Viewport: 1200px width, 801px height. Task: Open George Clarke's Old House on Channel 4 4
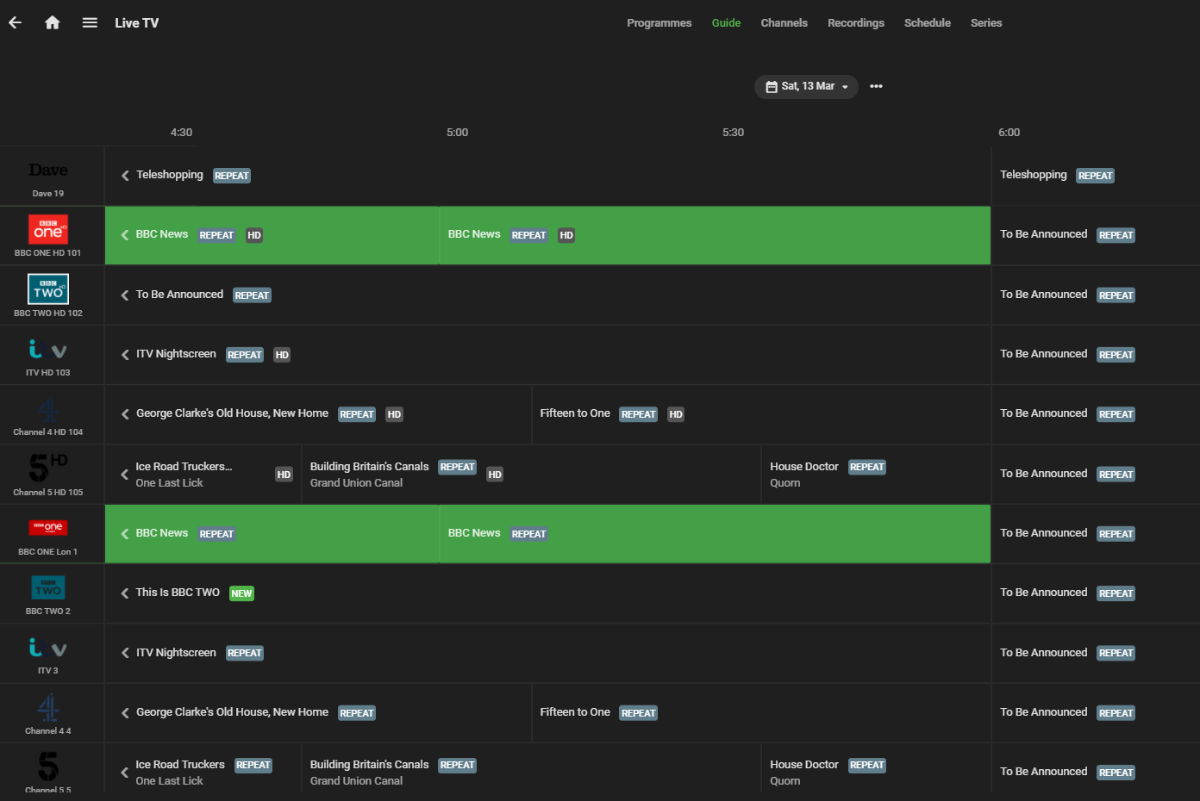[x=318, y=713]
